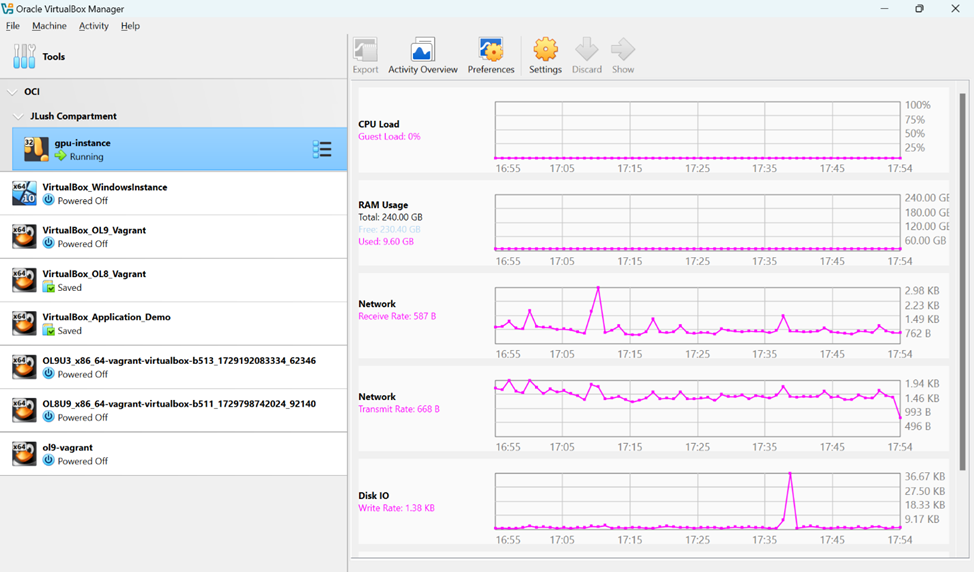The height and width of the screenshot is (572, 974).
Task: Open the Help menu
Action: [130, 26]
